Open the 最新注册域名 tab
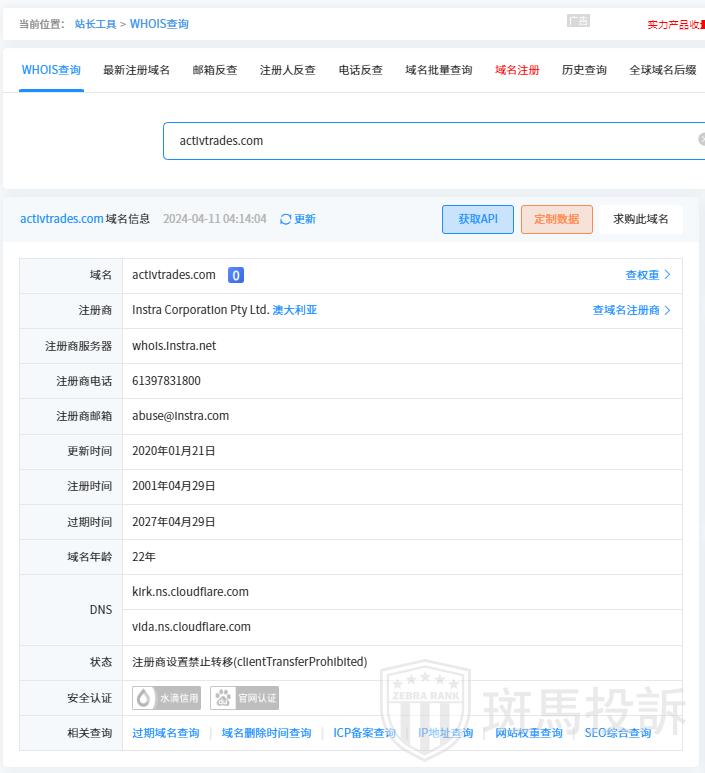The height and width of the screenshot is (773, 705). coord(136,70)
